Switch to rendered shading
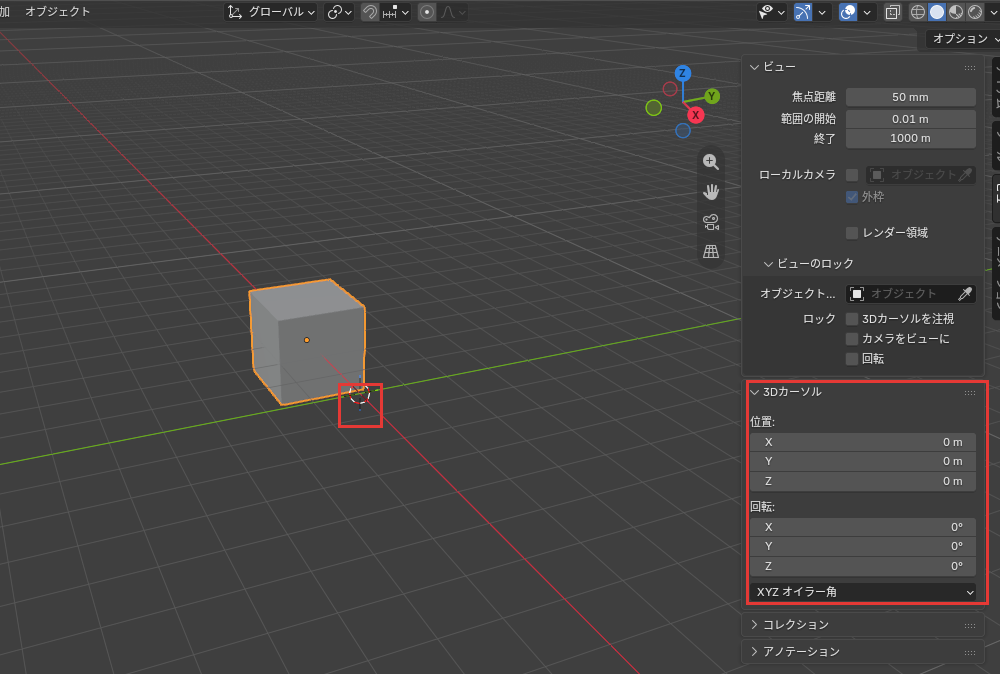The width and height of the screenshot is (1000, 674). [975, 12]
